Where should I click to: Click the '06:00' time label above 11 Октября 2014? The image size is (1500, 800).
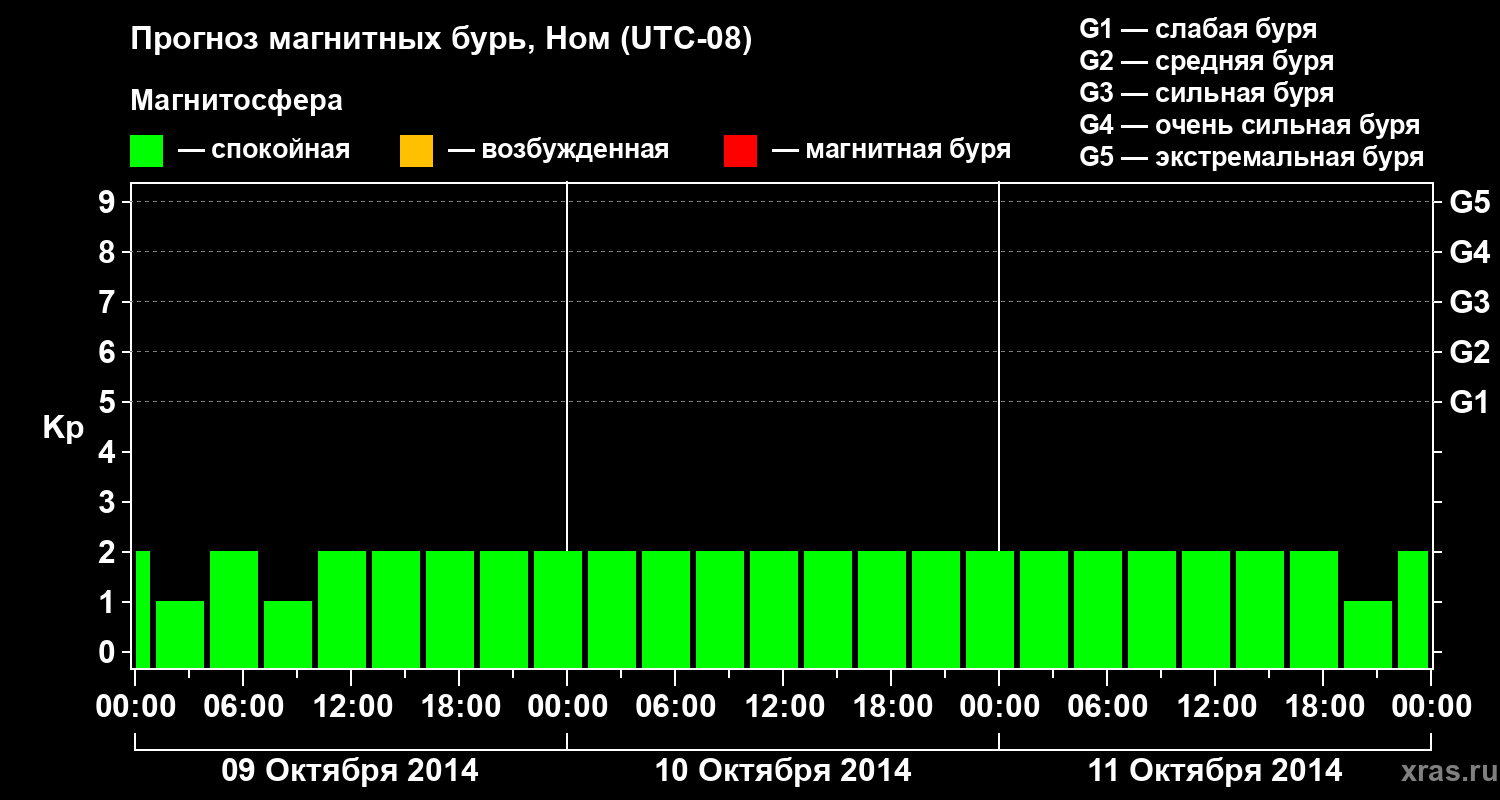click(1107, 706)
